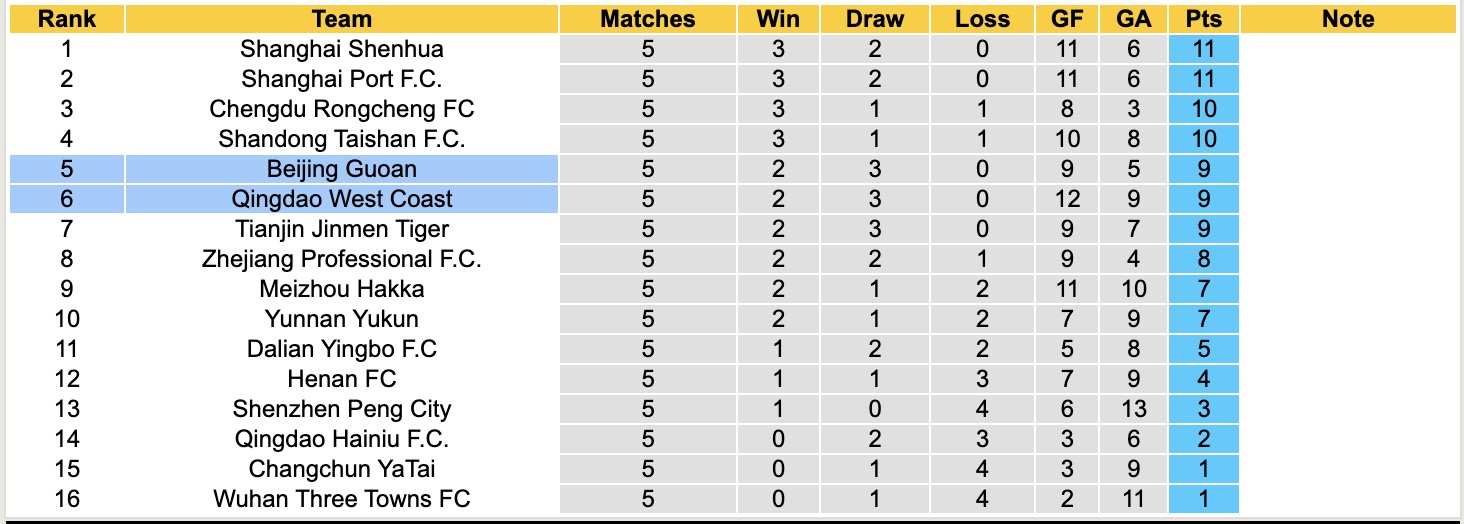Viewport: 1464px width, 524px height.
Task: Open the highlighted Qingdao West Coast team
Action: click(x=342, y=199)
